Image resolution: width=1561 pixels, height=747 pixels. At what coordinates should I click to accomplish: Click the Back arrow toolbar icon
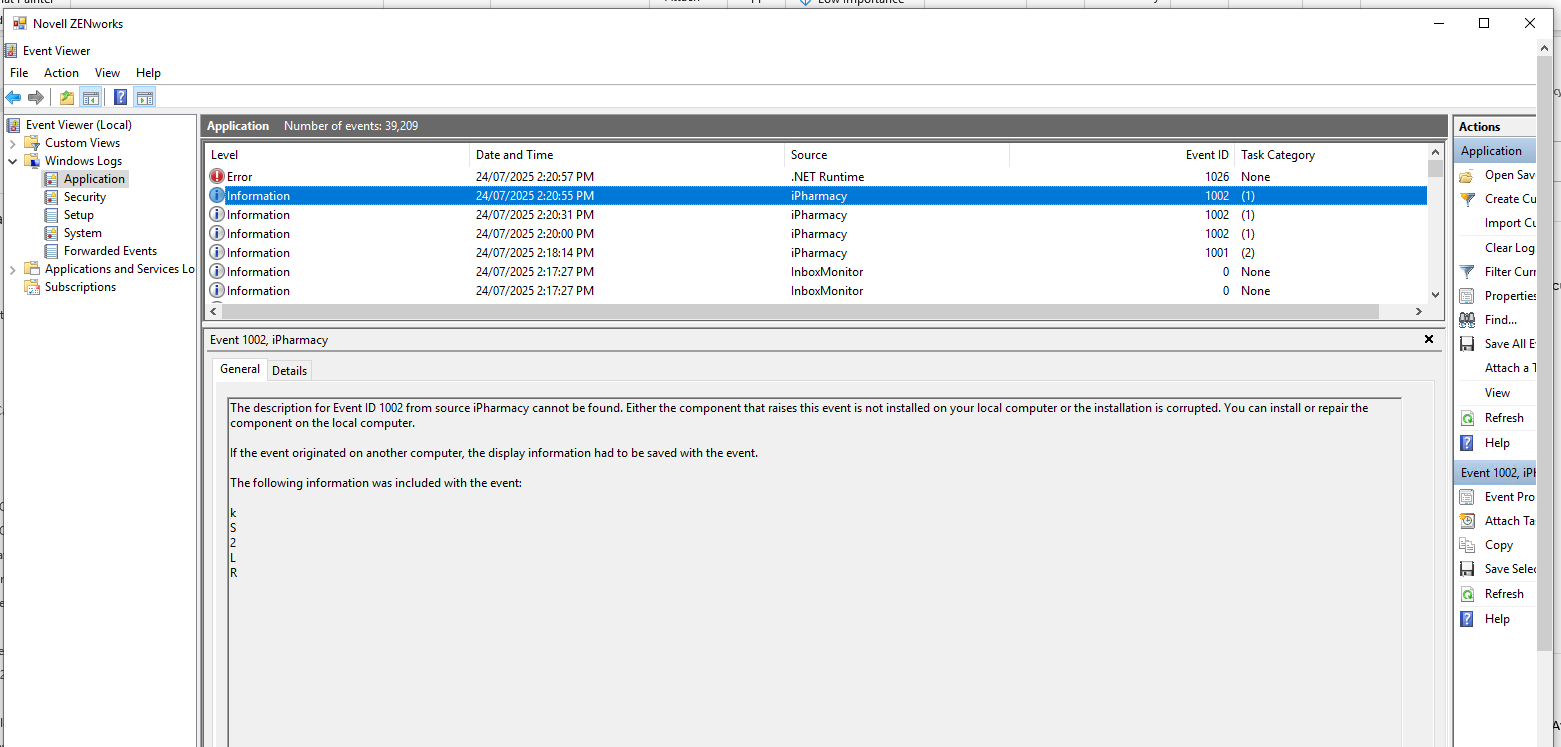pos(13,97)
